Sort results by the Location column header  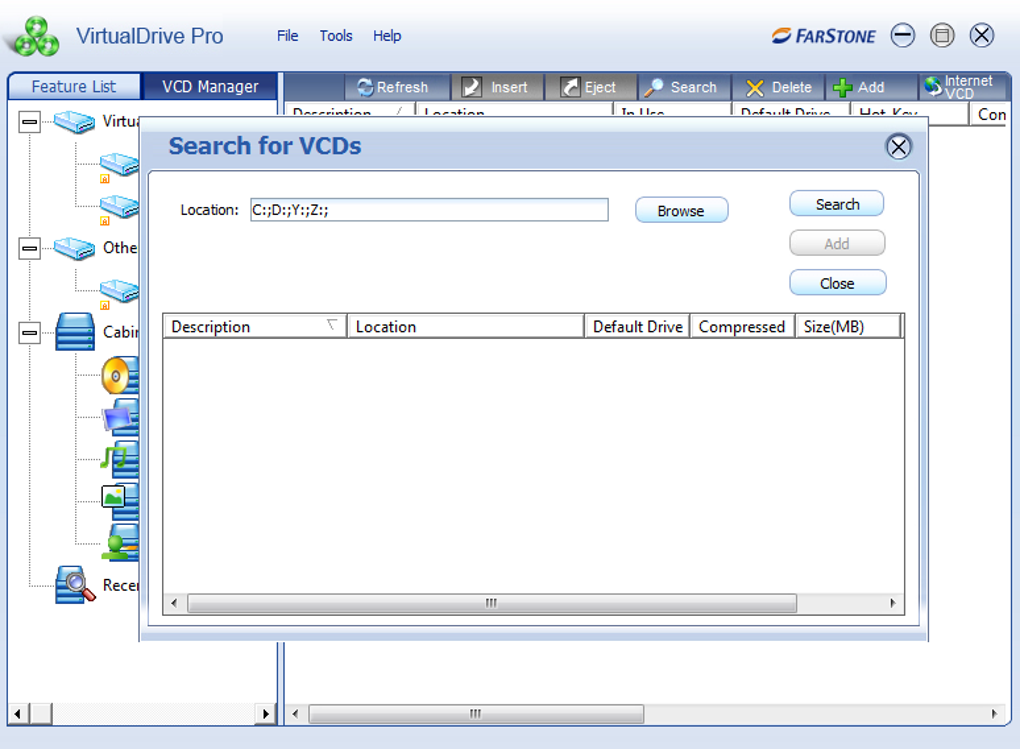[x=466, y=327]
